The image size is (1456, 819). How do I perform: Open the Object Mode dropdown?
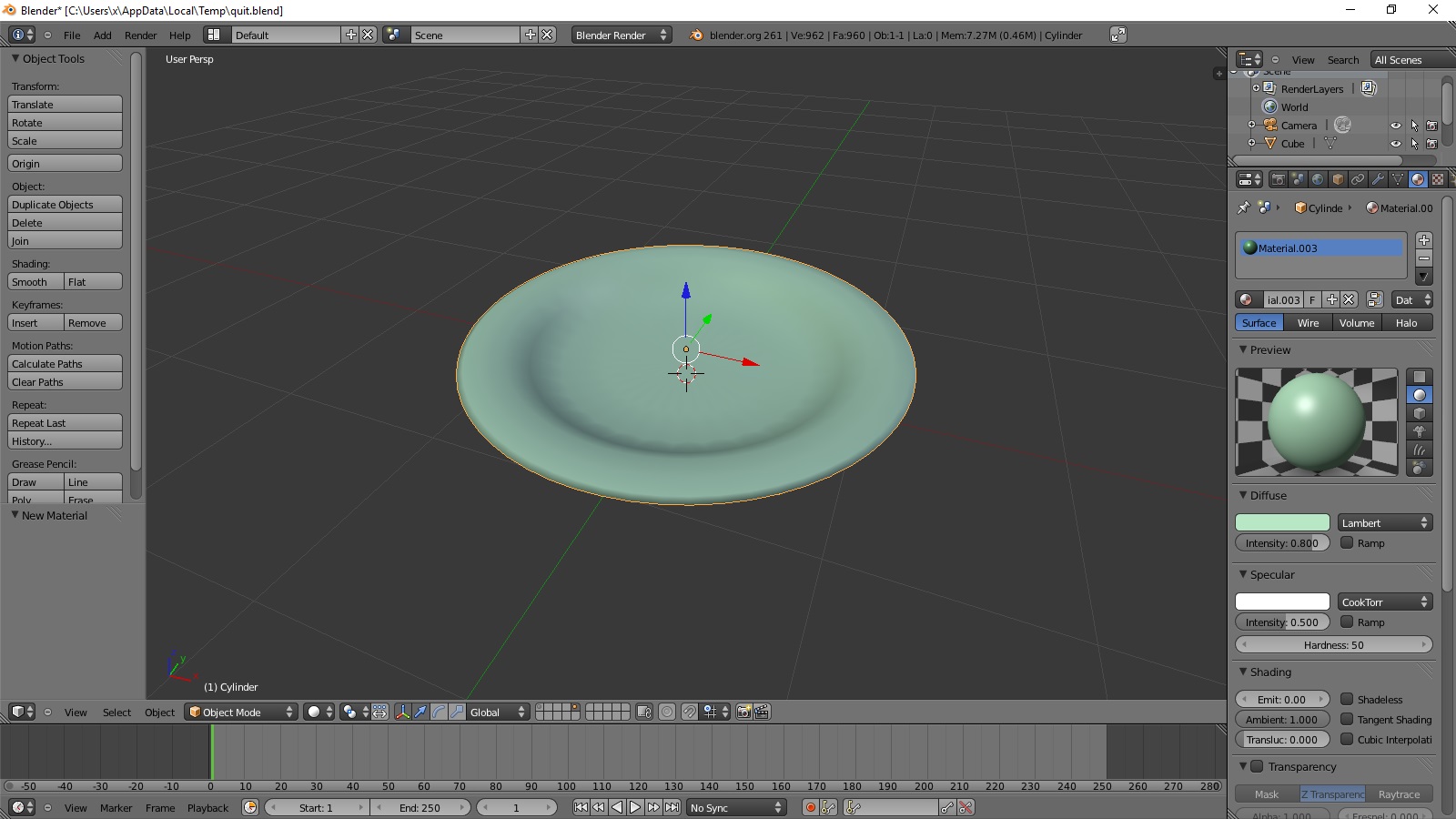tap(240, 712)
